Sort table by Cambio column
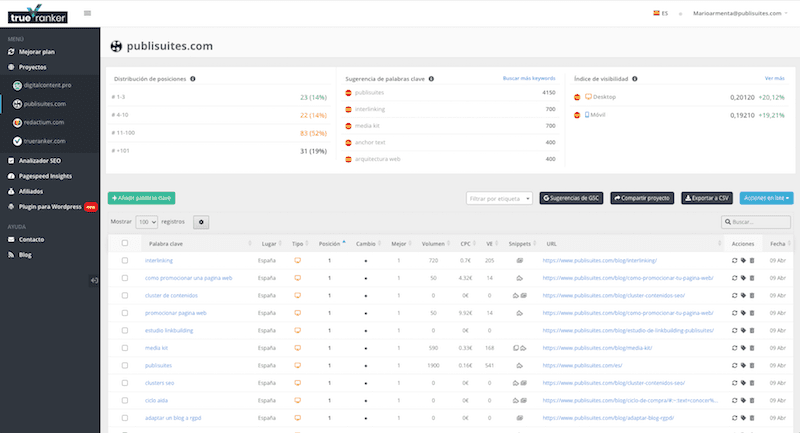The width and height of the screenshot is (800, 433). click(368, 244)
